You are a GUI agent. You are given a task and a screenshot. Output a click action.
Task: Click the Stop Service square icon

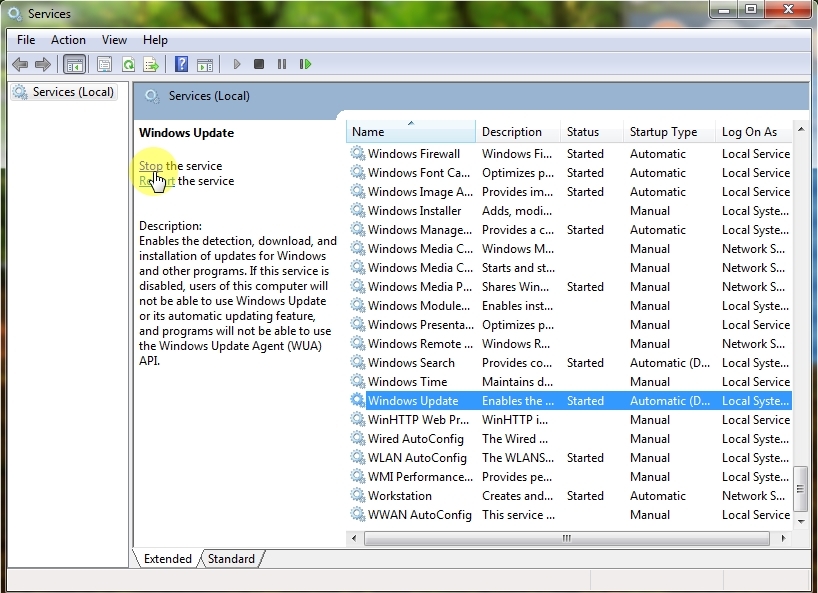point(259,64)
